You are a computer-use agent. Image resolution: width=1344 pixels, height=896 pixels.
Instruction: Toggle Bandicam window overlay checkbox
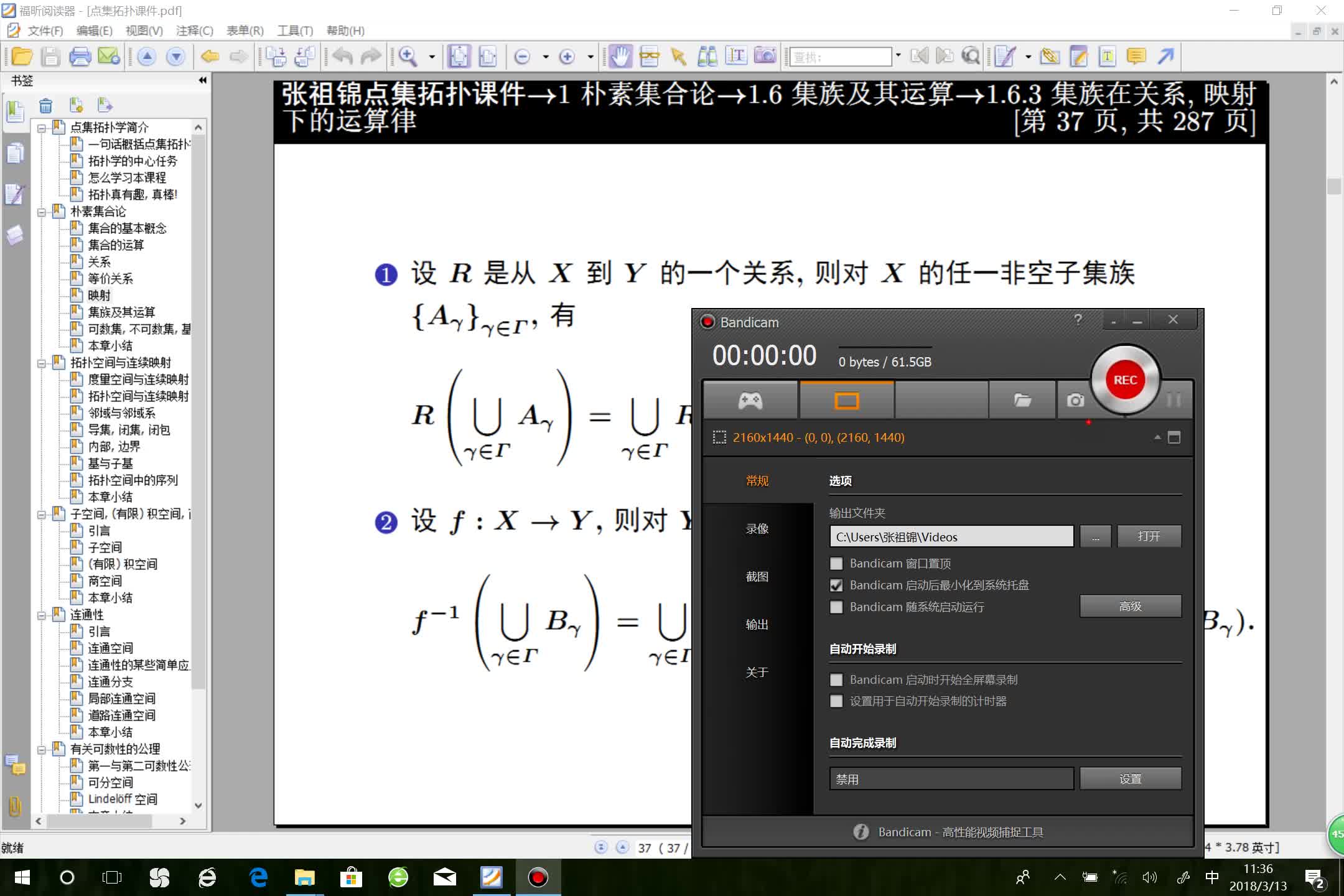[x=836, y=563]
